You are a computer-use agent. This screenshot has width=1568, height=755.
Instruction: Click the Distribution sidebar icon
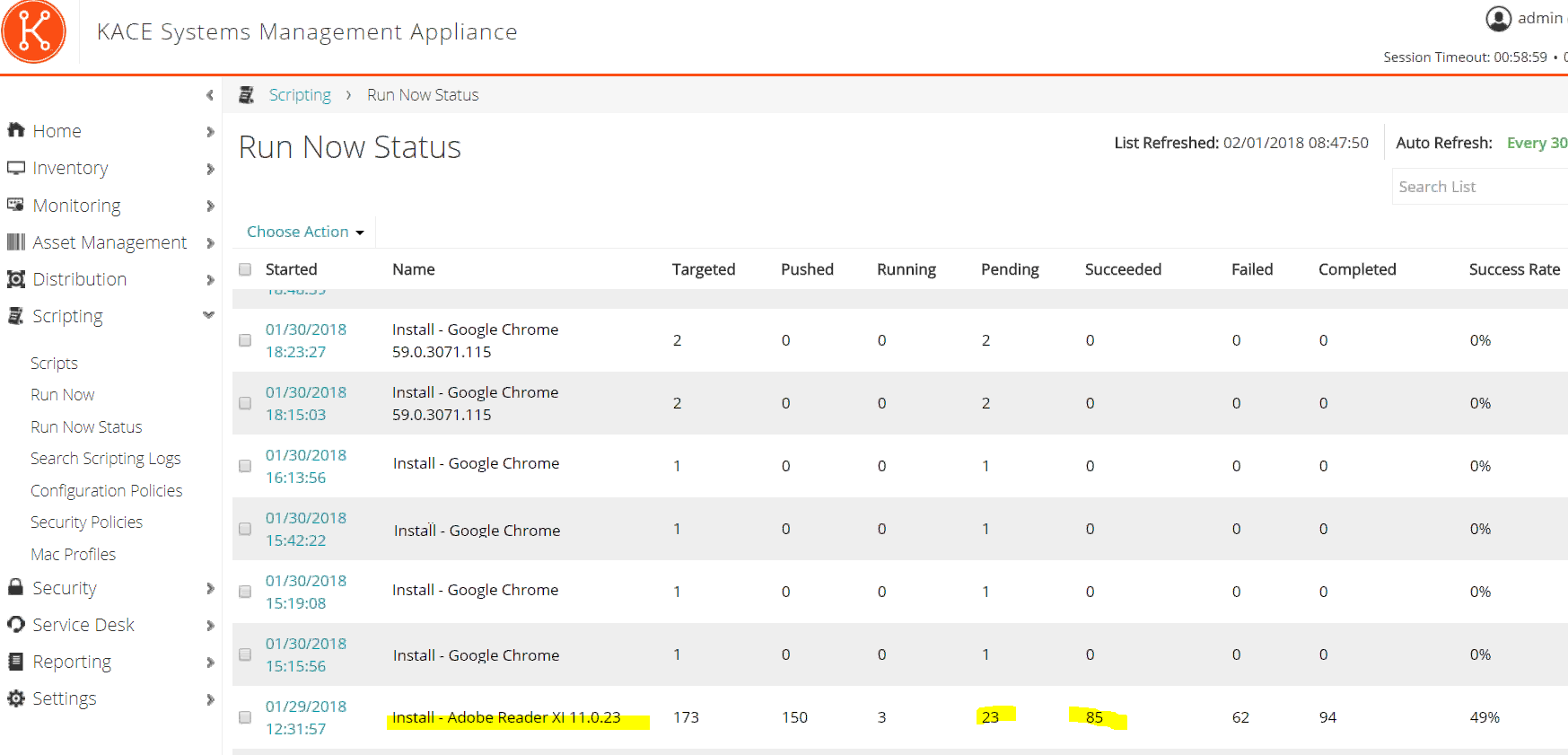point(15,279)
